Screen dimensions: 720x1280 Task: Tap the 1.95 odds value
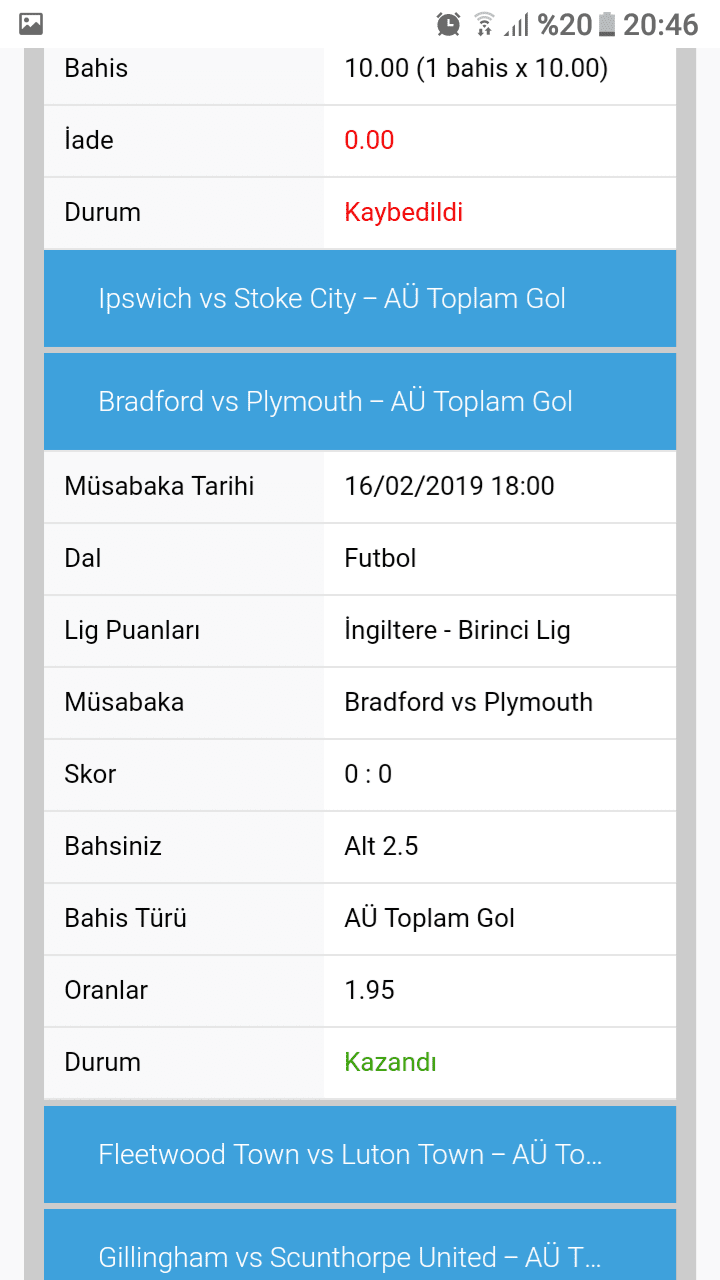pos(369,990)
